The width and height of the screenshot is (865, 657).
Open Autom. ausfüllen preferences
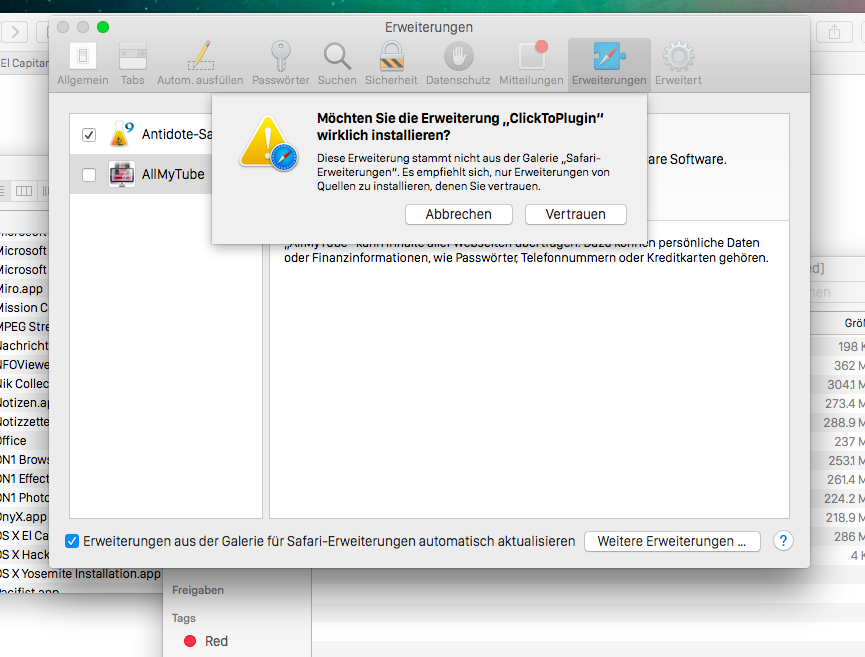pos(200,64)
